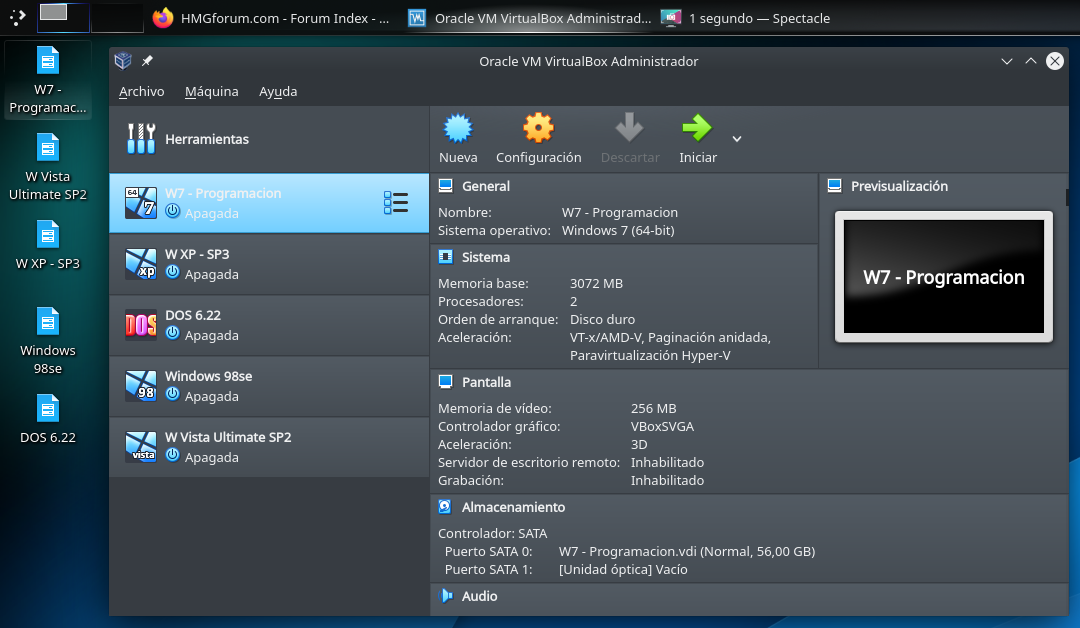Viewport: 1080px width, 628px height.
Task: Click the power state icon of Windows 98se
Action: [172, 395]
